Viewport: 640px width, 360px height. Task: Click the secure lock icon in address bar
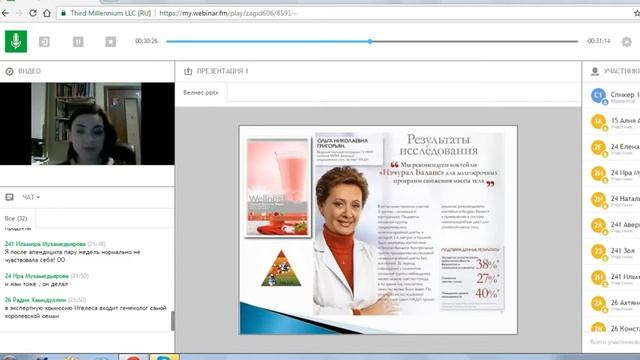pos(63,13)
